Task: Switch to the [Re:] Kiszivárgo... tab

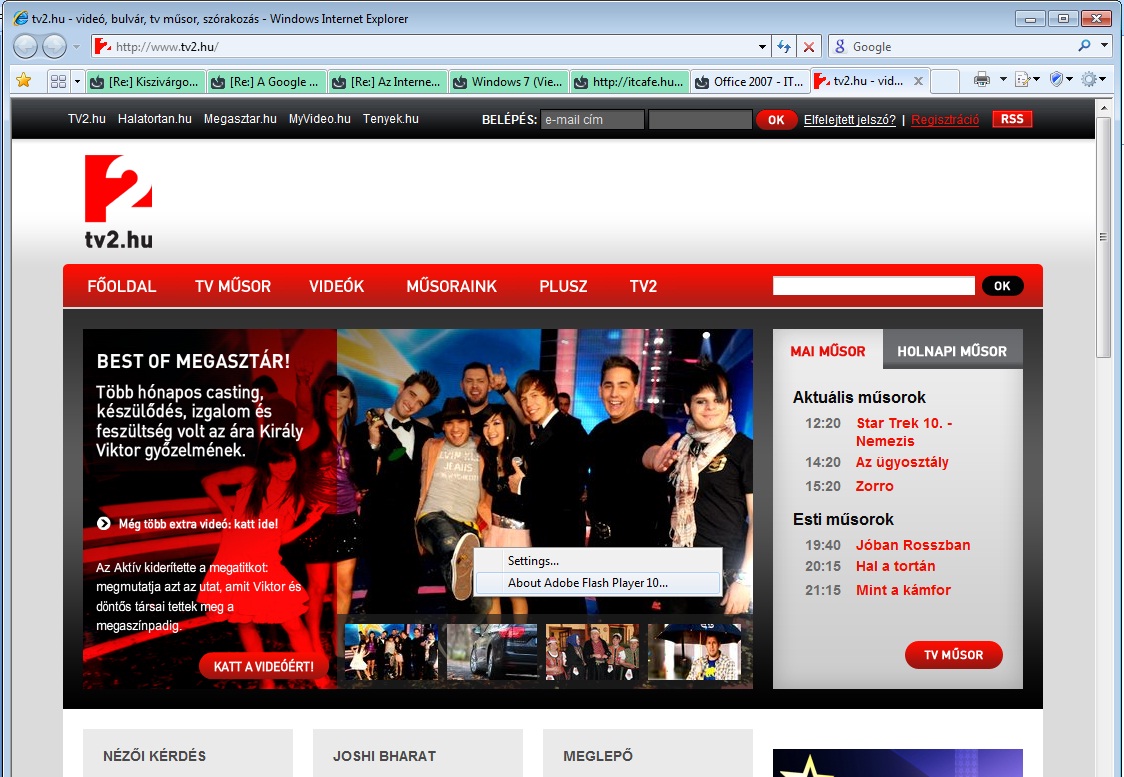Action: pyautogui.click(x=145, y=82)
